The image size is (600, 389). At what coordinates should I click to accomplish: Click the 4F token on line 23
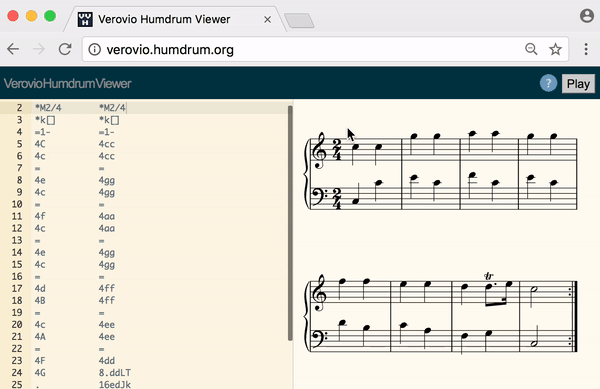pos(40,361)
